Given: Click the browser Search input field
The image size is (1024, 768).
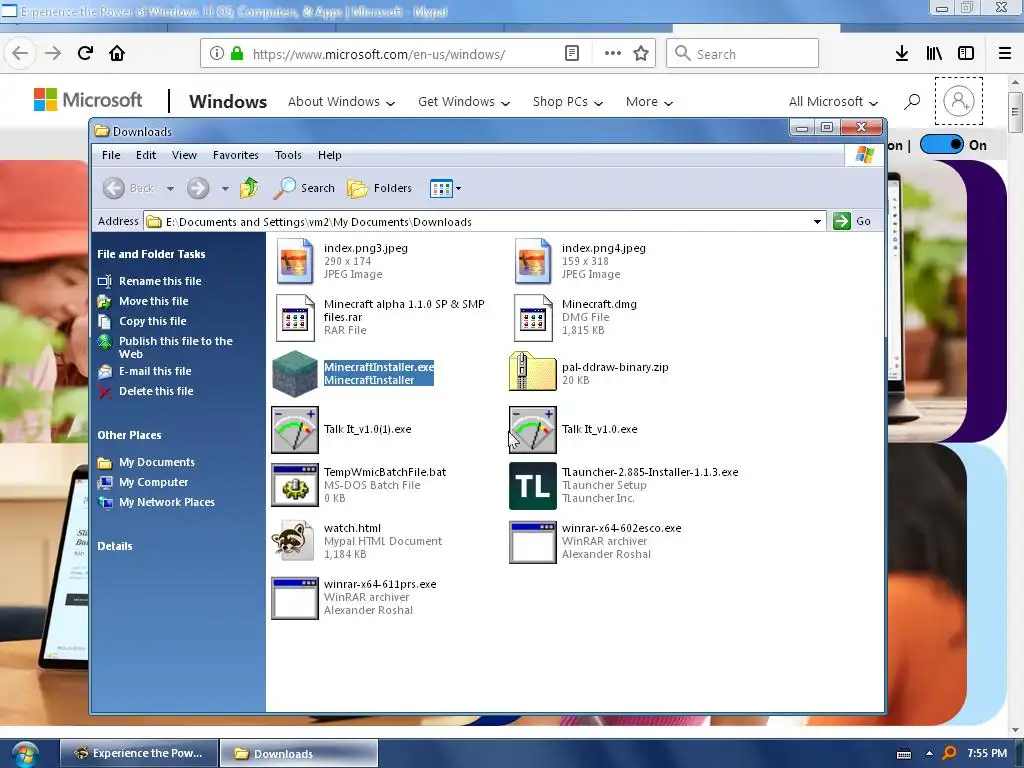Looking at the screenshot, I should [743, 54].
